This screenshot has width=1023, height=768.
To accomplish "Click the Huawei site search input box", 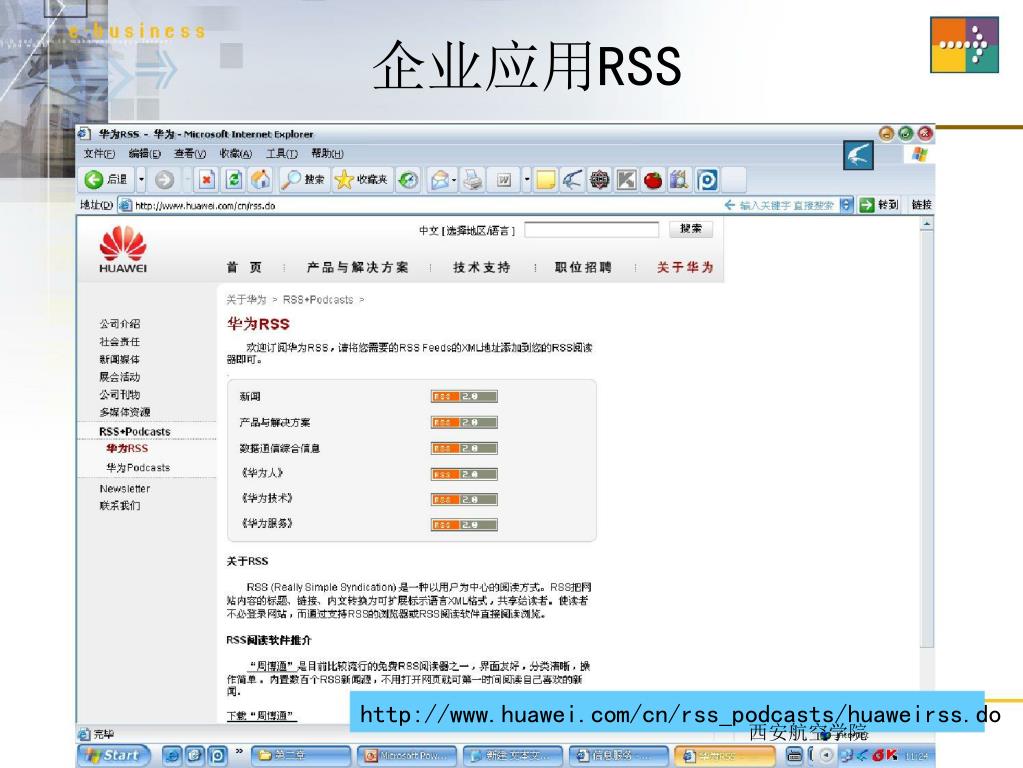I will pyautogui.click(x=592, y=230).
